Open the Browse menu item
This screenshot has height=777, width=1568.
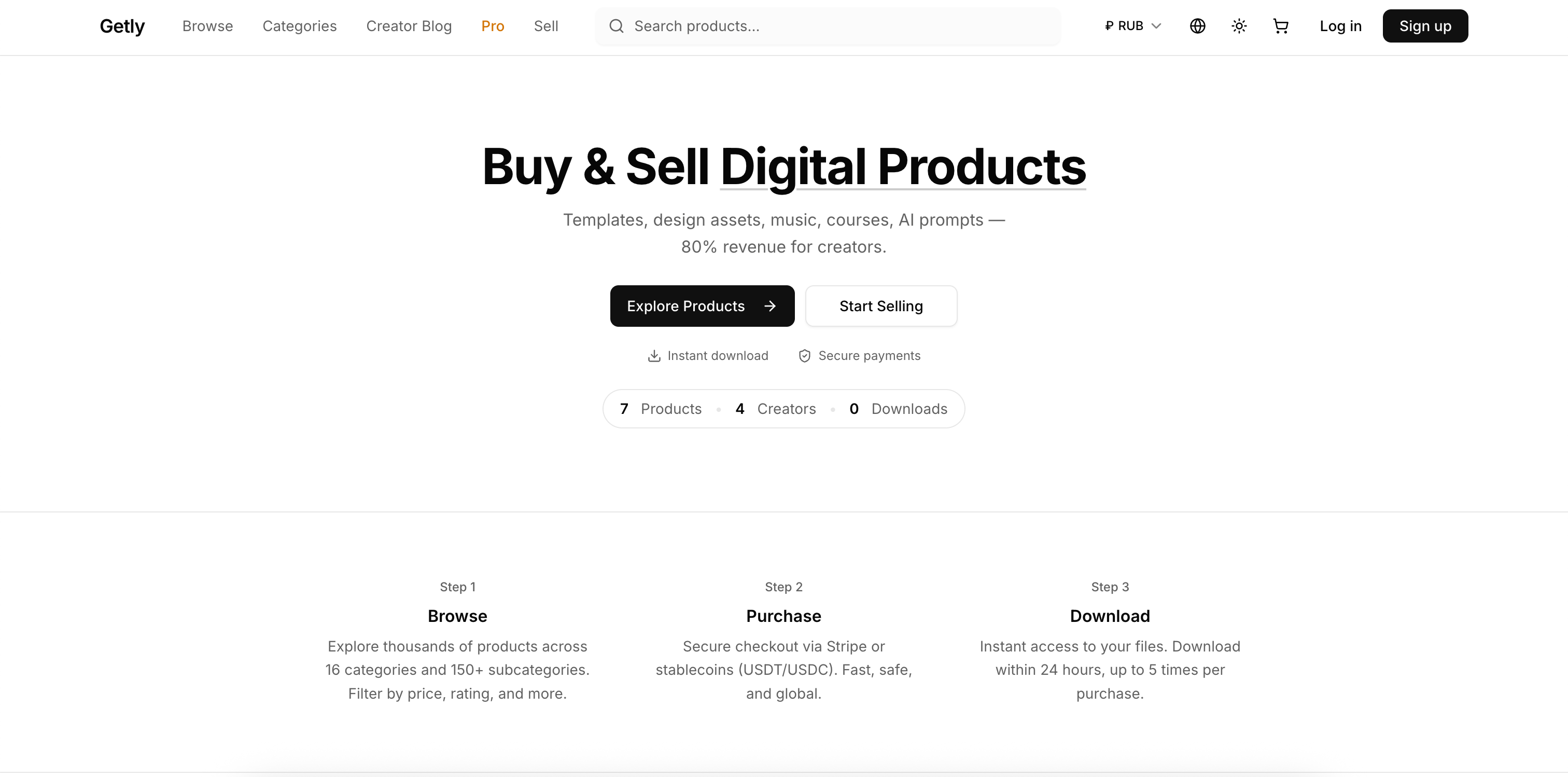pos(207,26)
